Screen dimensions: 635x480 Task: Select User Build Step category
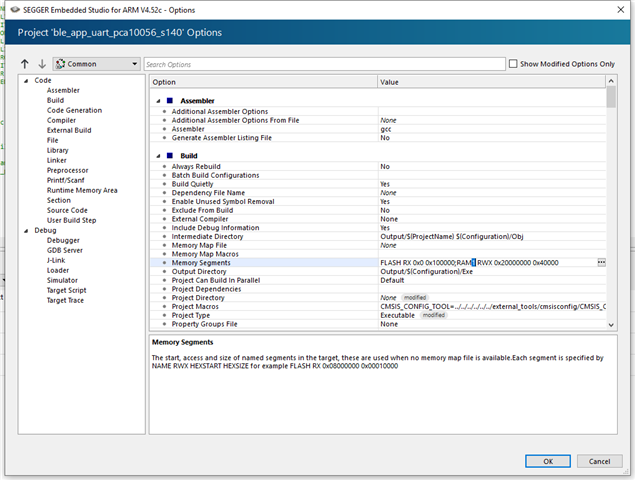72,220
